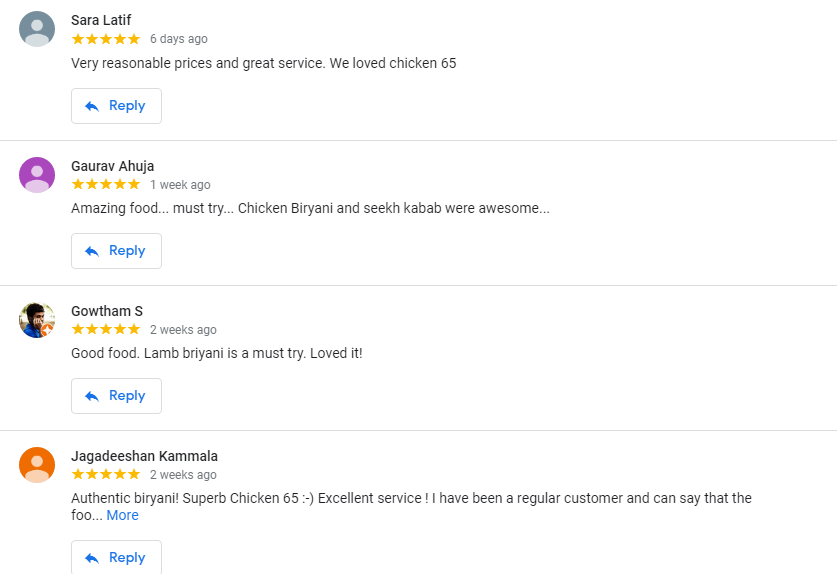Click Gowtham S's review text about lamb briyani
The image size is (837, 574).
click(x=216, y=353)
